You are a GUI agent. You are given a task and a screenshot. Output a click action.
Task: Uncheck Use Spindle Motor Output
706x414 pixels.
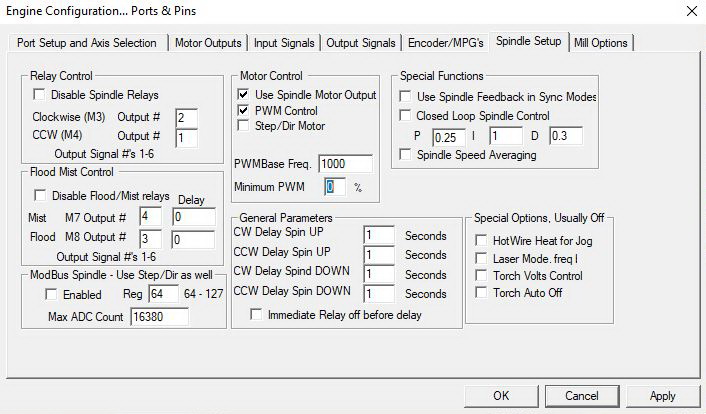tap(243, 95)
